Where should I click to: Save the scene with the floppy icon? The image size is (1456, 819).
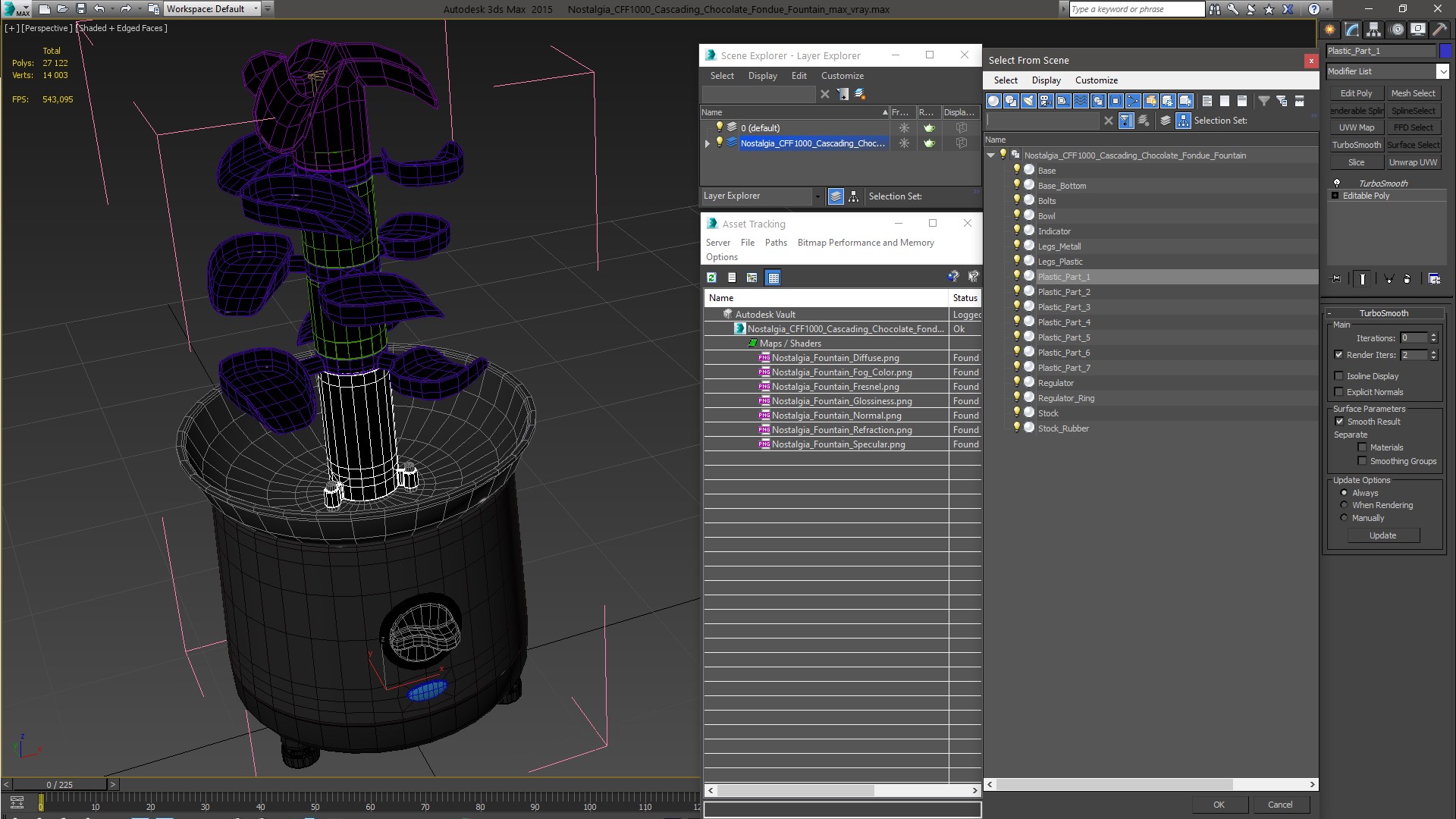point(80,9)
